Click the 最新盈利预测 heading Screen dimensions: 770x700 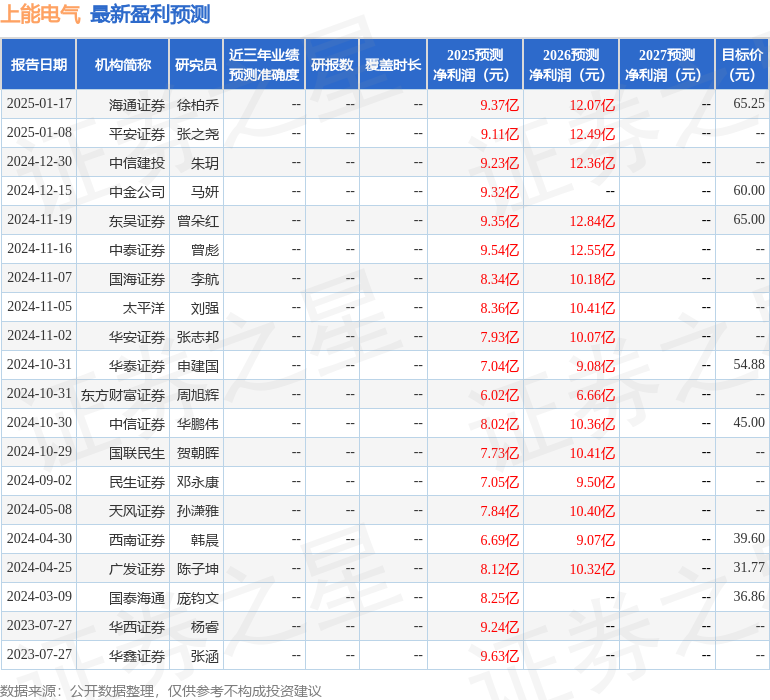tap(150, 14)
